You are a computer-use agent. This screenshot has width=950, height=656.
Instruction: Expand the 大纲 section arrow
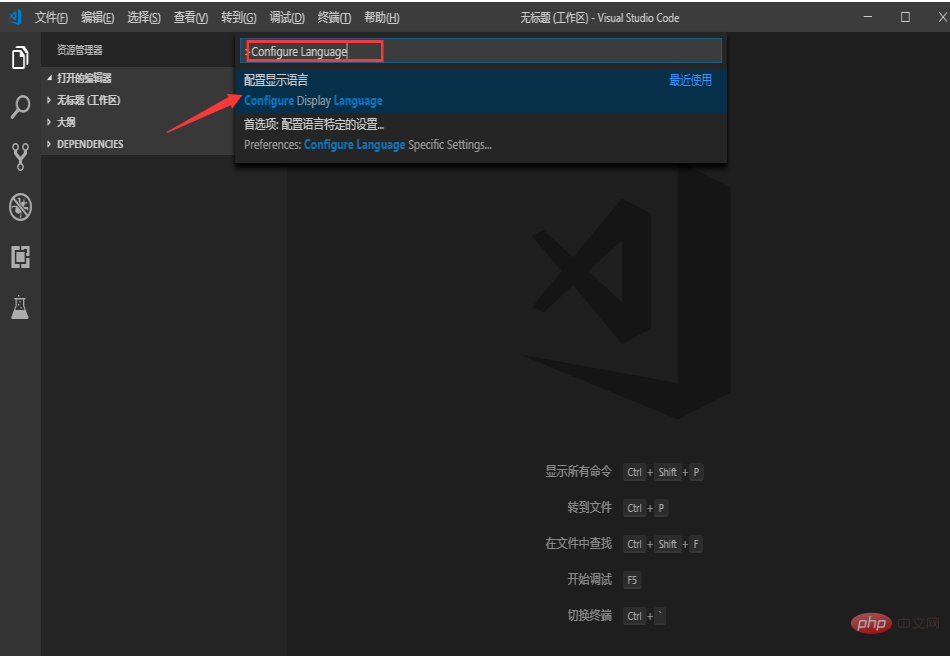click(49, 122)
